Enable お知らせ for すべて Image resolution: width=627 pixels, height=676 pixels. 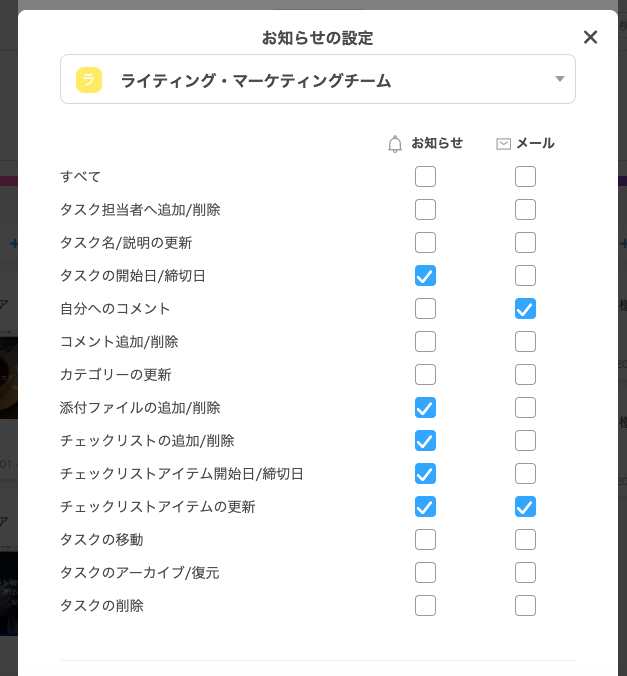coord(425,176)
